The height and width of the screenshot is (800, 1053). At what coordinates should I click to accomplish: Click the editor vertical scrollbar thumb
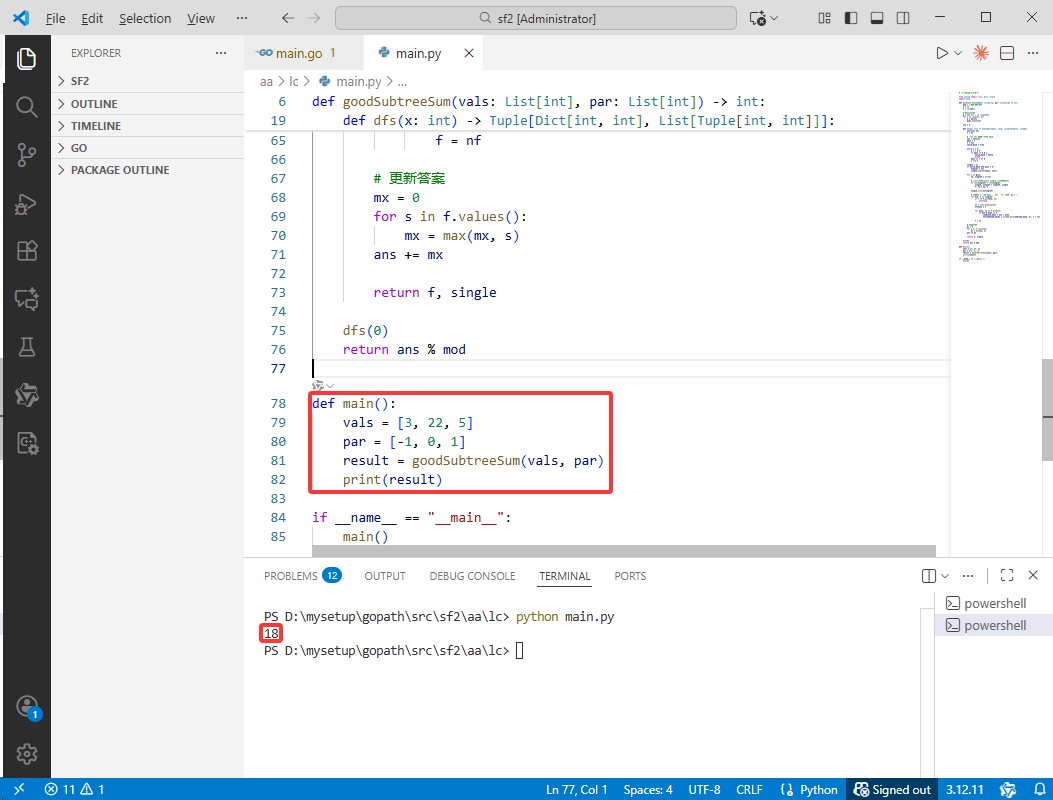(x=1047, y=410)
